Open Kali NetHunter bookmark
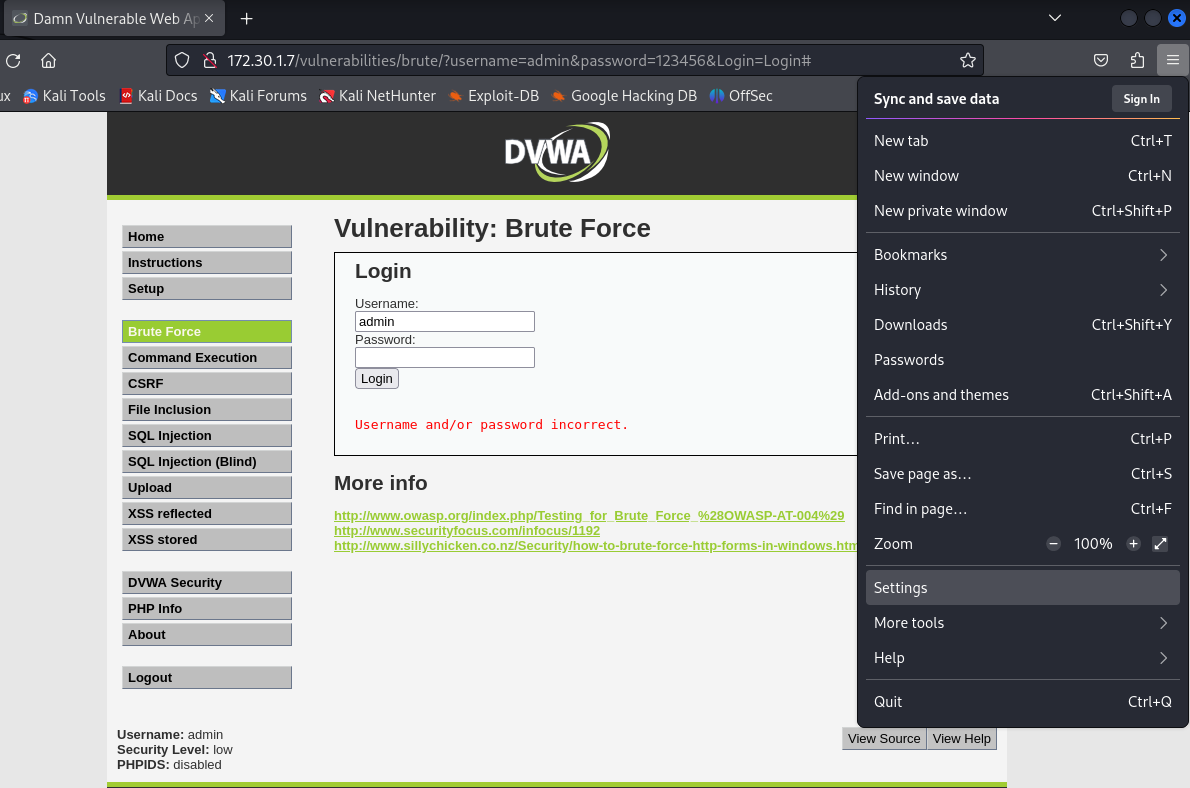Image resolution: width=1190 pixels, height=788 pixels. [x=378, y=96]
